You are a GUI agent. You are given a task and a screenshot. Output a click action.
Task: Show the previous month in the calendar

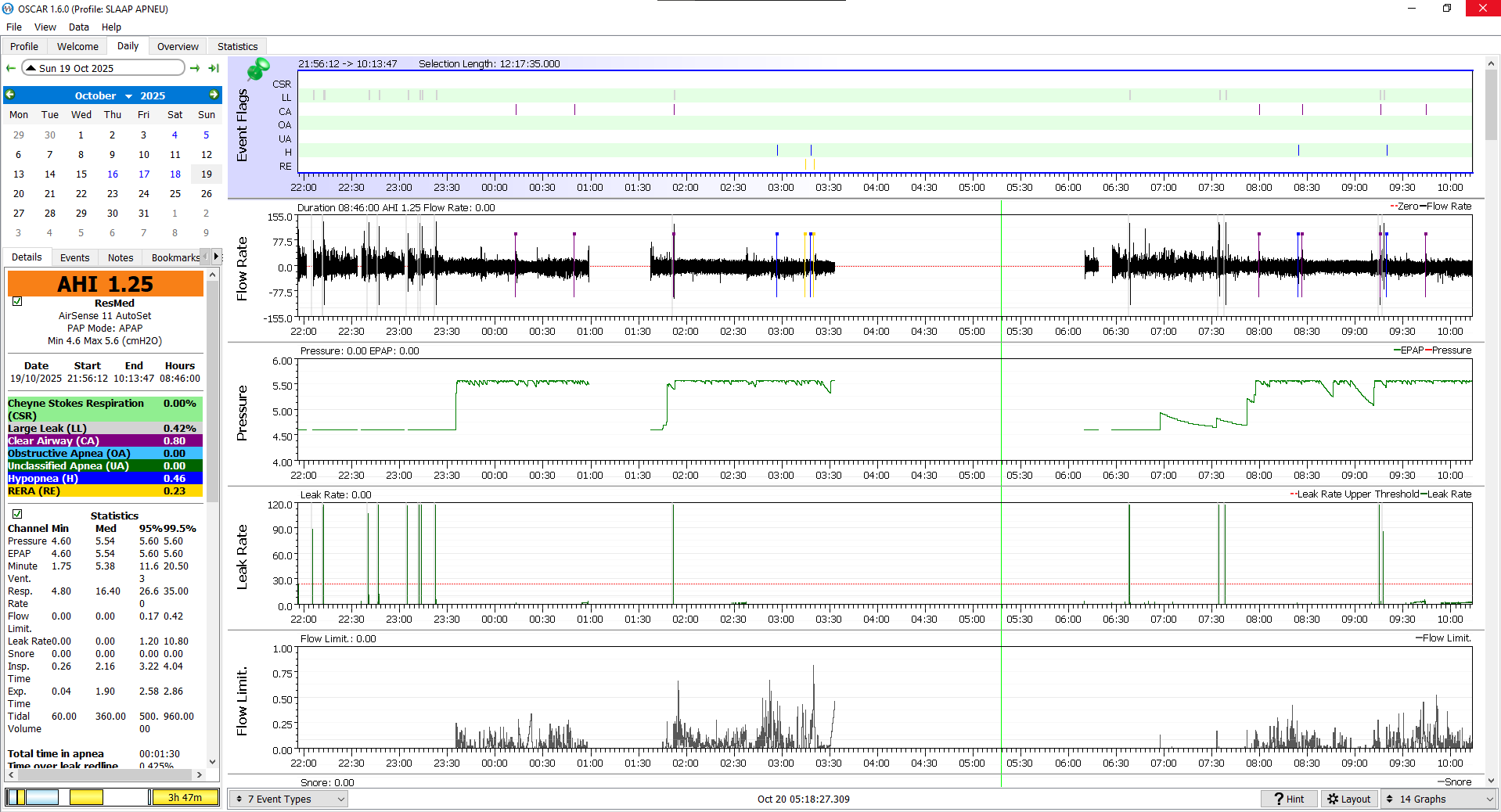(10, 95)
